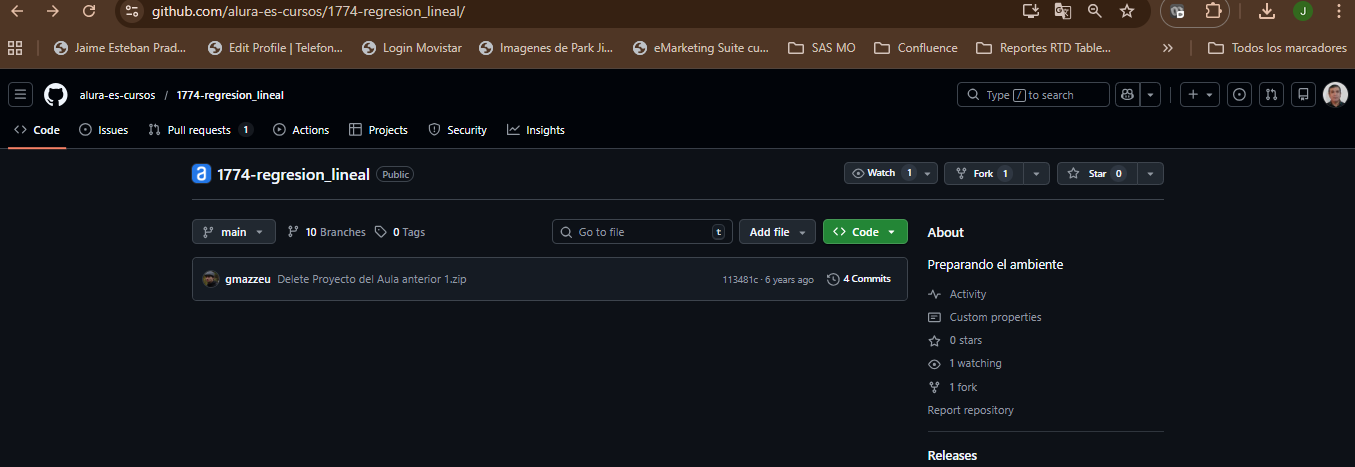1355x467 pixels.
Task: Open the fork options dropdown arrow
Action: coord(1038,173)
